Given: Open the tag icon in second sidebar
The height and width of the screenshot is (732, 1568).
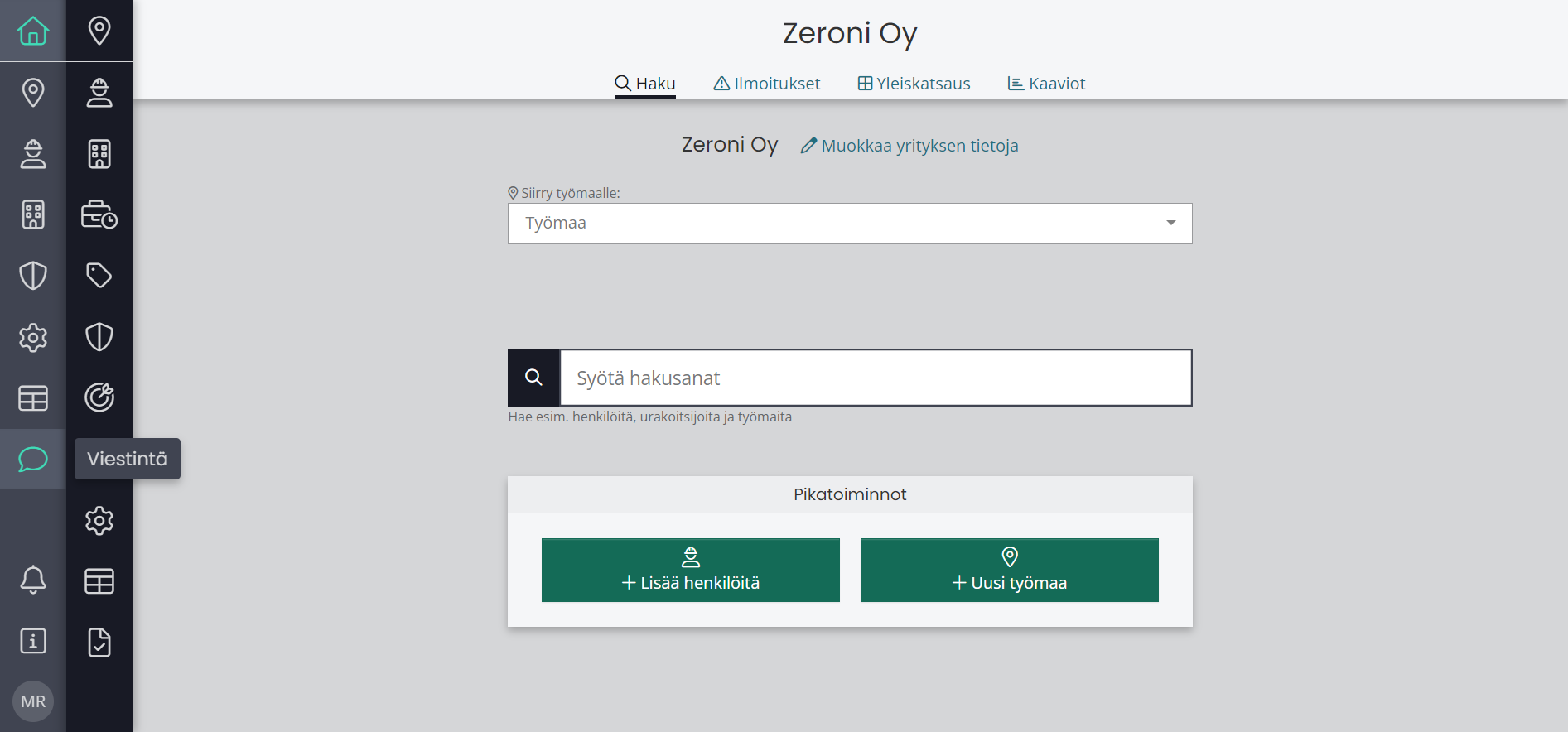Looking at the screenshot, I should pos(99,276).
